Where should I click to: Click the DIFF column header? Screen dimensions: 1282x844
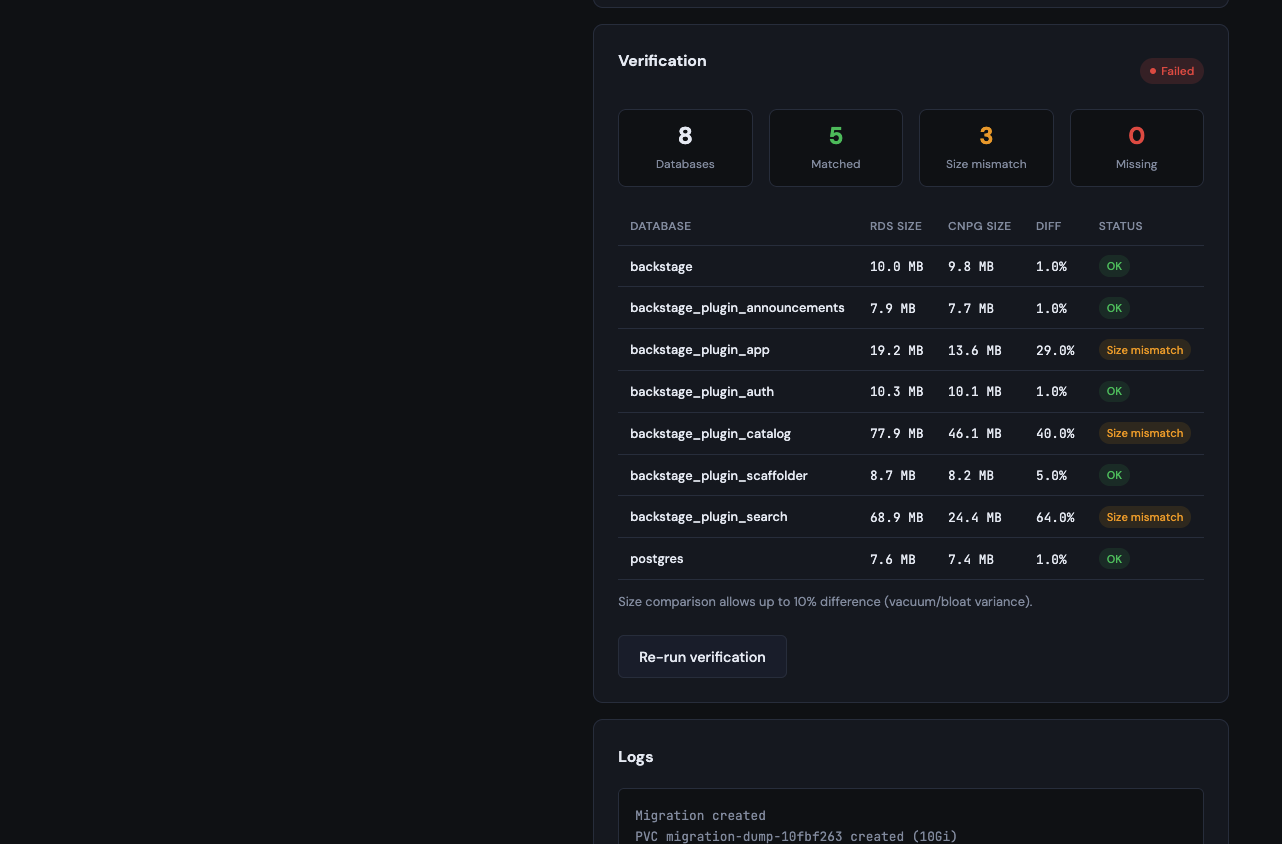click(x=1048, y=226)
